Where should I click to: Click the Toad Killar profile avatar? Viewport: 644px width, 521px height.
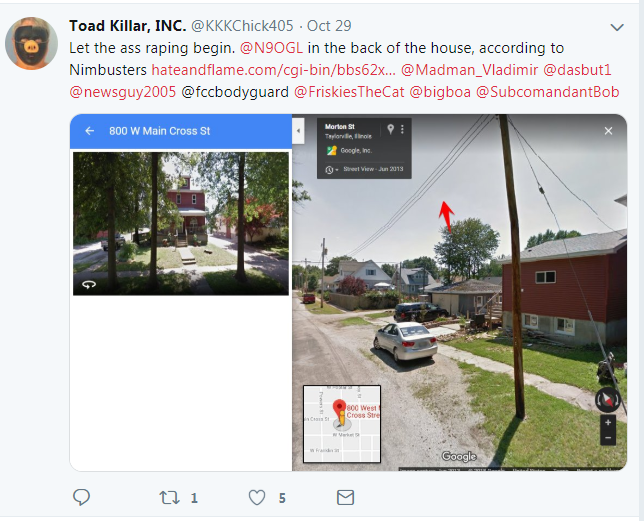click(x=31, y=43)
